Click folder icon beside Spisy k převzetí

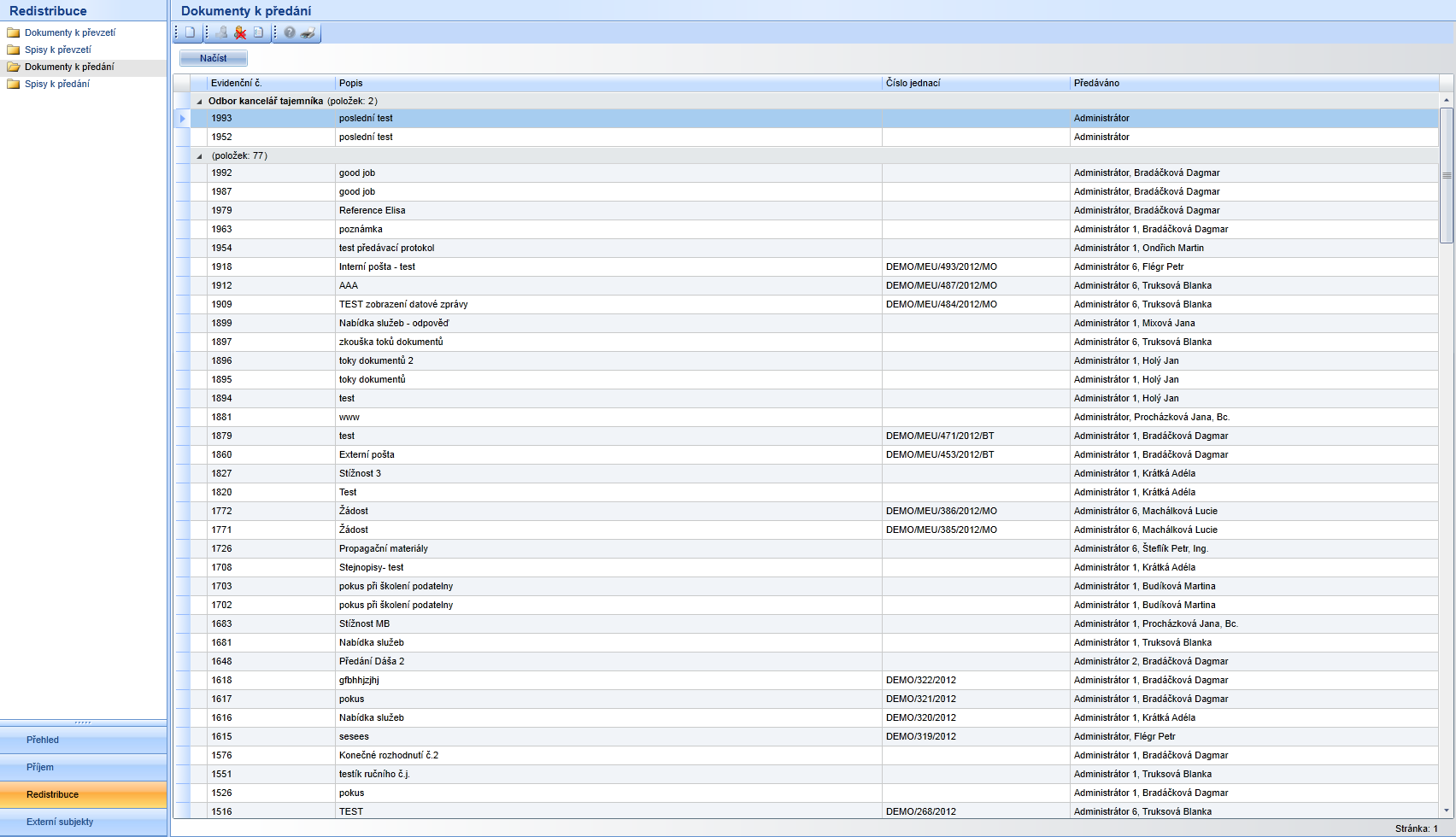pos(14,50)
